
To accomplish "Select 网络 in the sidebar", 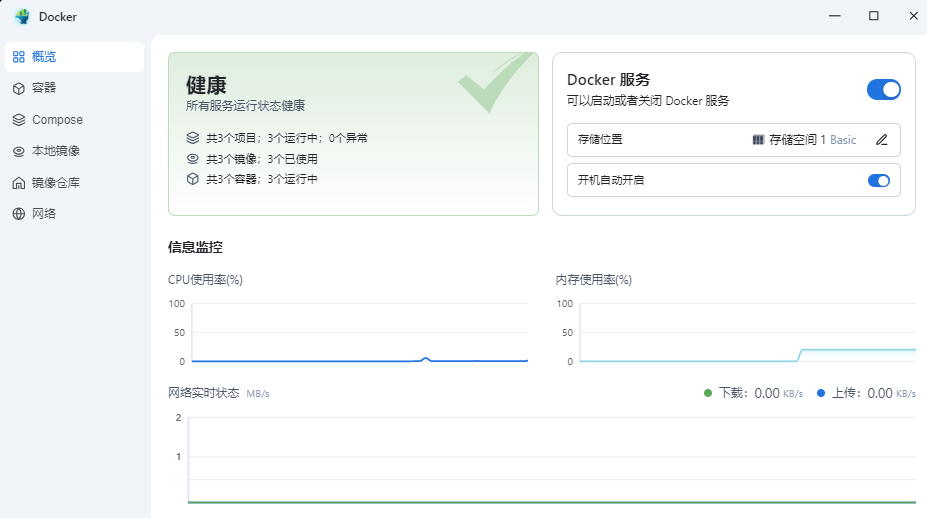I will click(74, 213).
